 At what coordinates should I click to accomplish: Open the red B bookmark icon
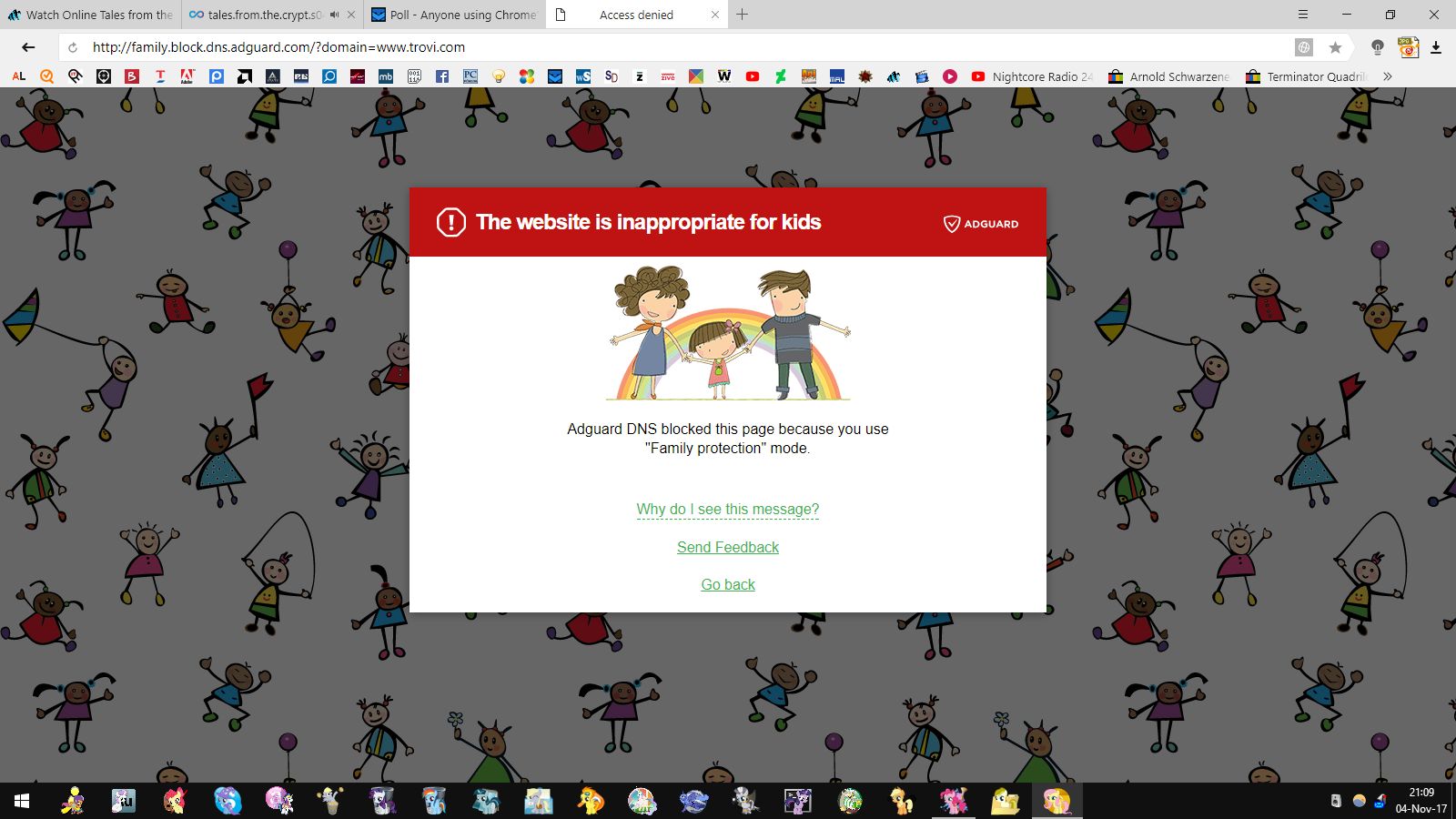132,76
